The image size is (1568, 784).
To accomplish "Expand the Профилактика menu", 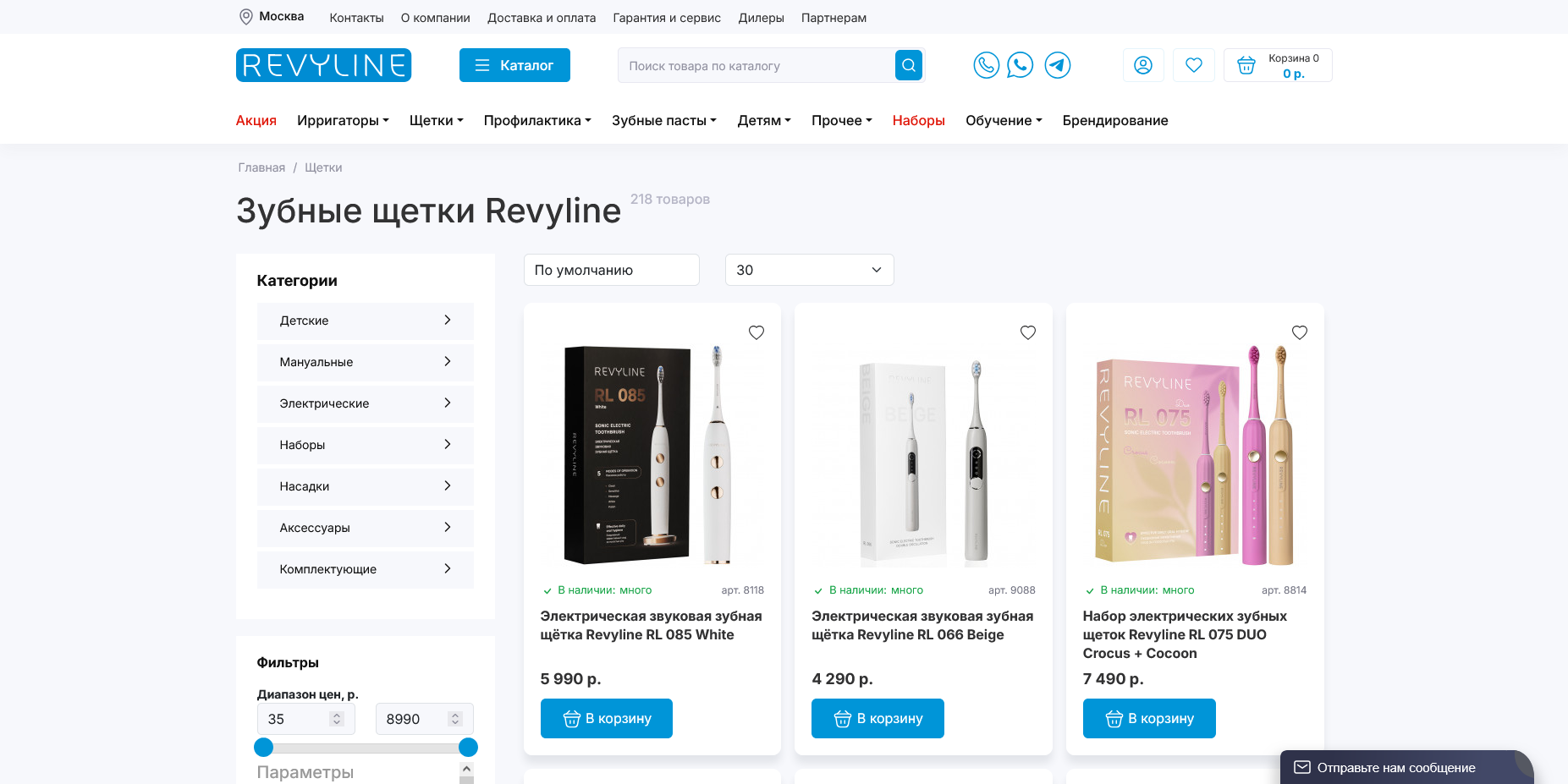I will point(537,120).
